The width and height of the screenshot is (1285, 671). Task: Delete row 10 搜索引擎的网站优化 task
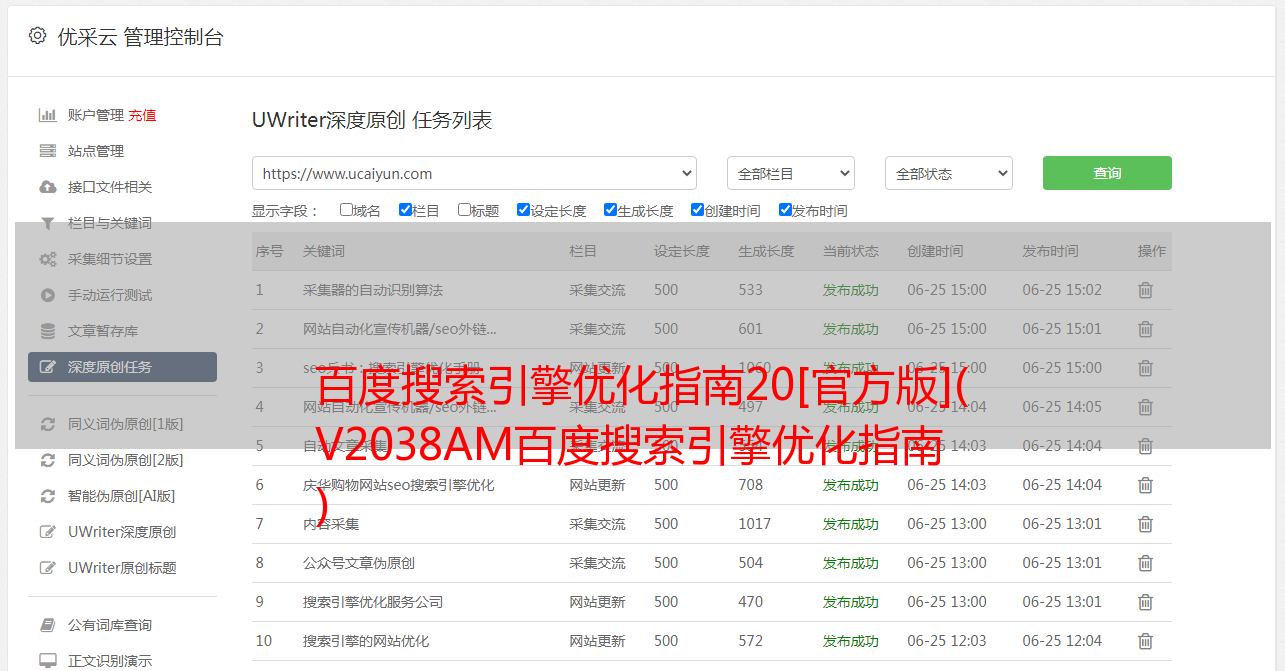[x=1145, y=641]
